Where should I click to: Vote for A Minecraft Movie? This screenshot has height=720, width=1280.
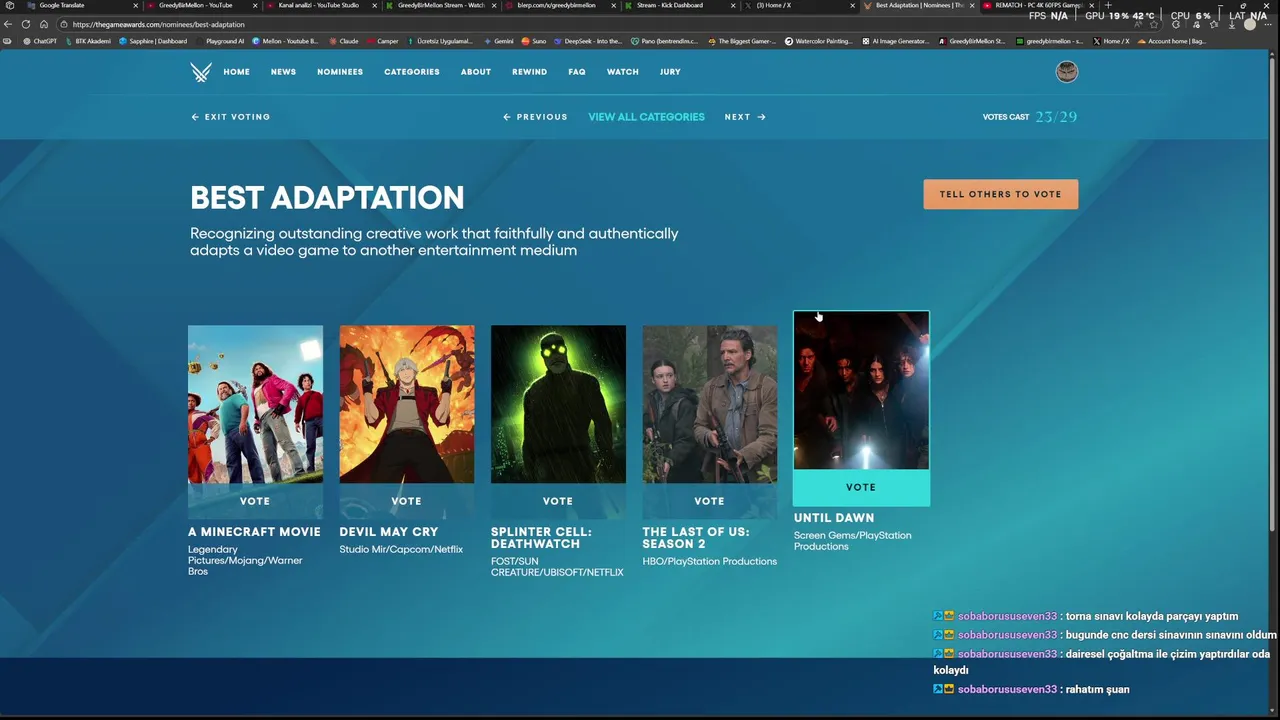(255, 501)
